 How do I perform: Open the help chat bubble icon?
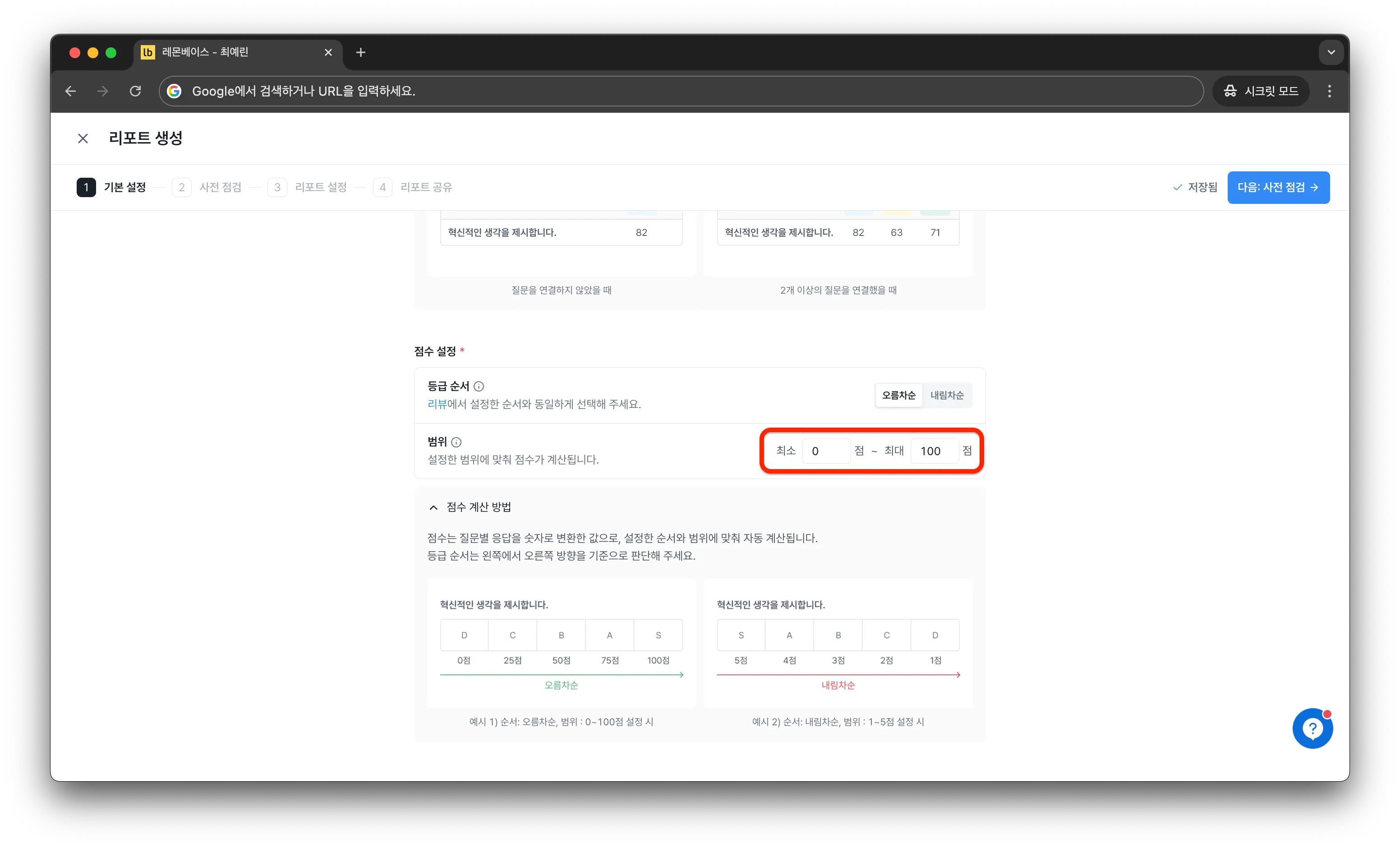pos(1312,728)
